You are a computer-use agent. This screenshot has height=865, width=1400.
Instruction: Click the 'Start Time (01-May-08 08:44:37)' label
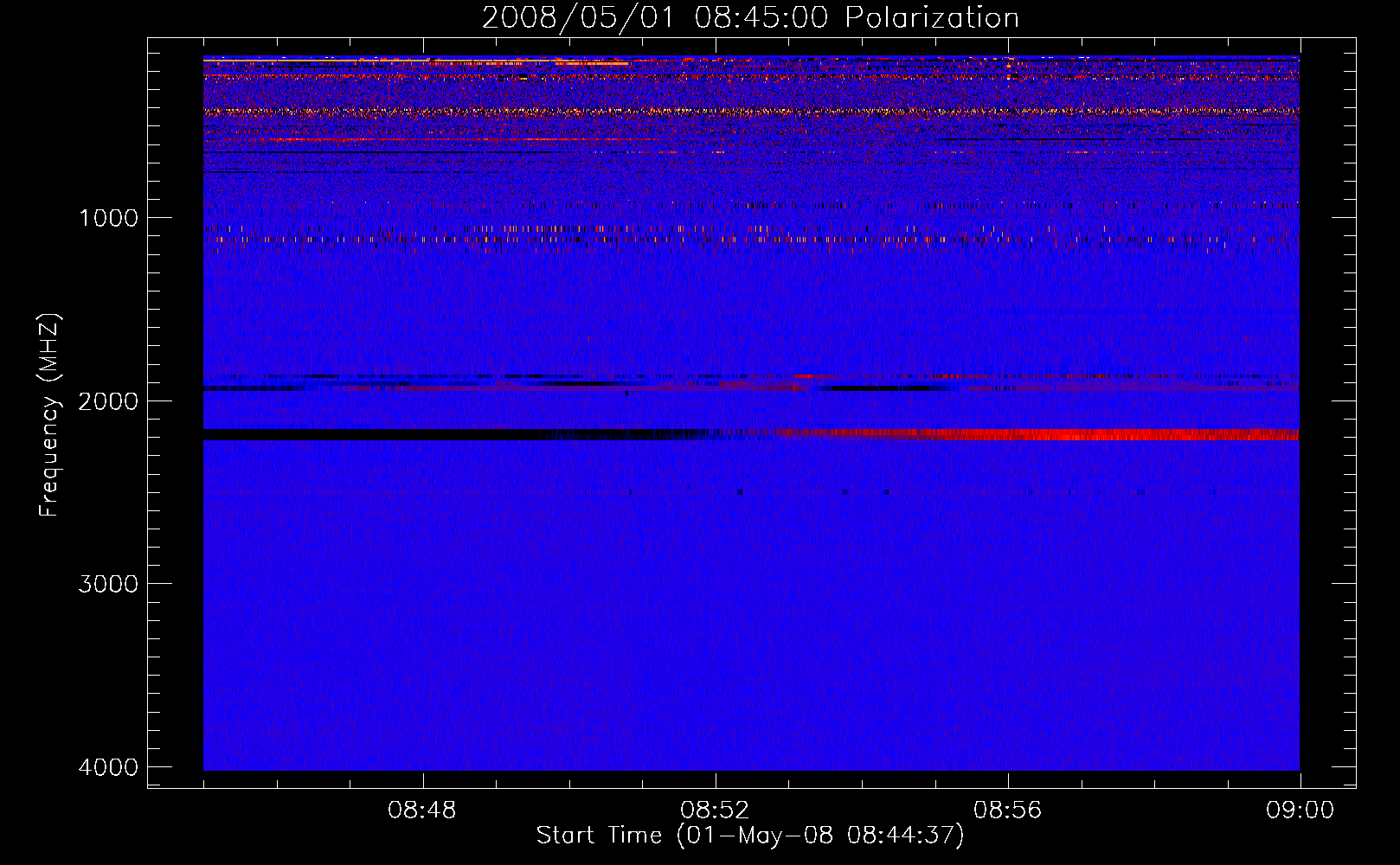point(750,836)
